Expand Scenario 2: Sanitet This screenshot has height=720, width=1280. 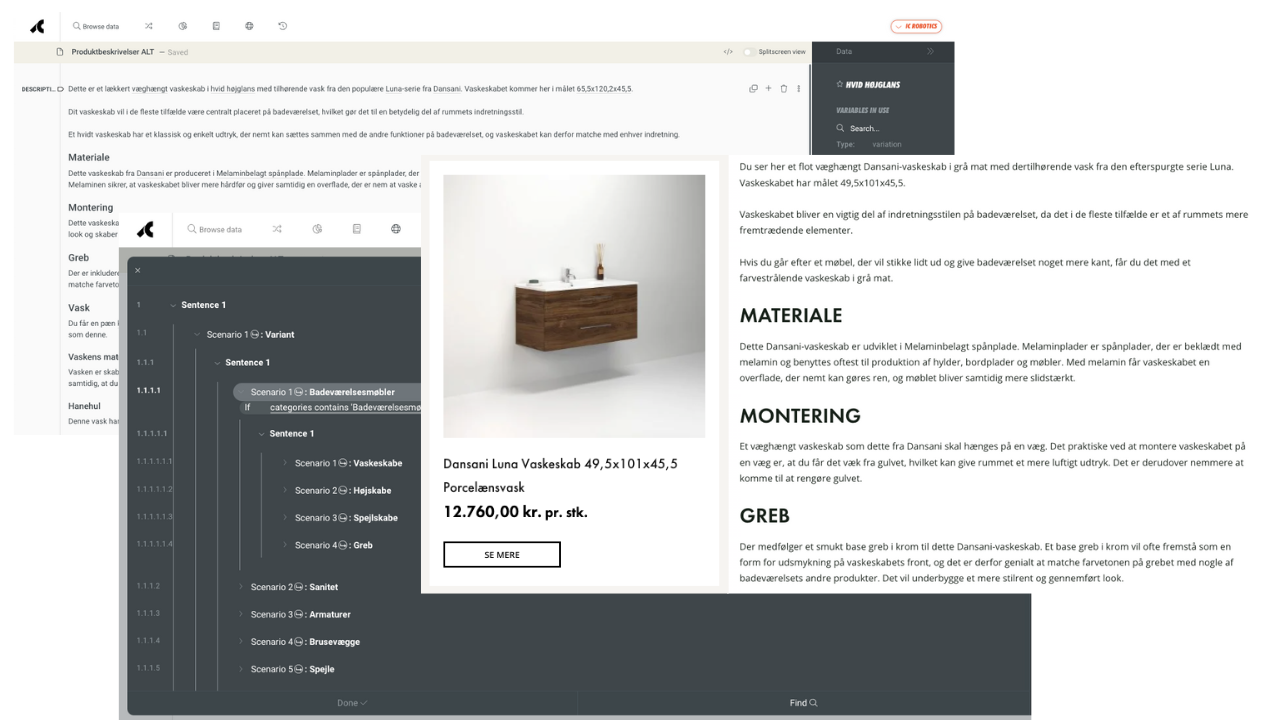click(240, 587)
